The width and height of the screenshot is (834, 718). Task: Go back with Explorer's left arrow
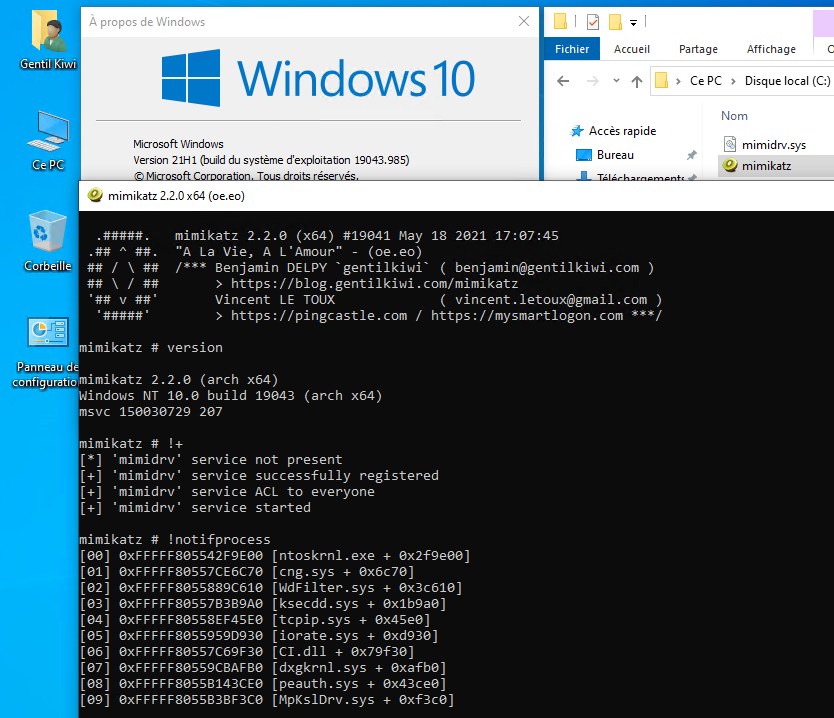coord(563,81)
